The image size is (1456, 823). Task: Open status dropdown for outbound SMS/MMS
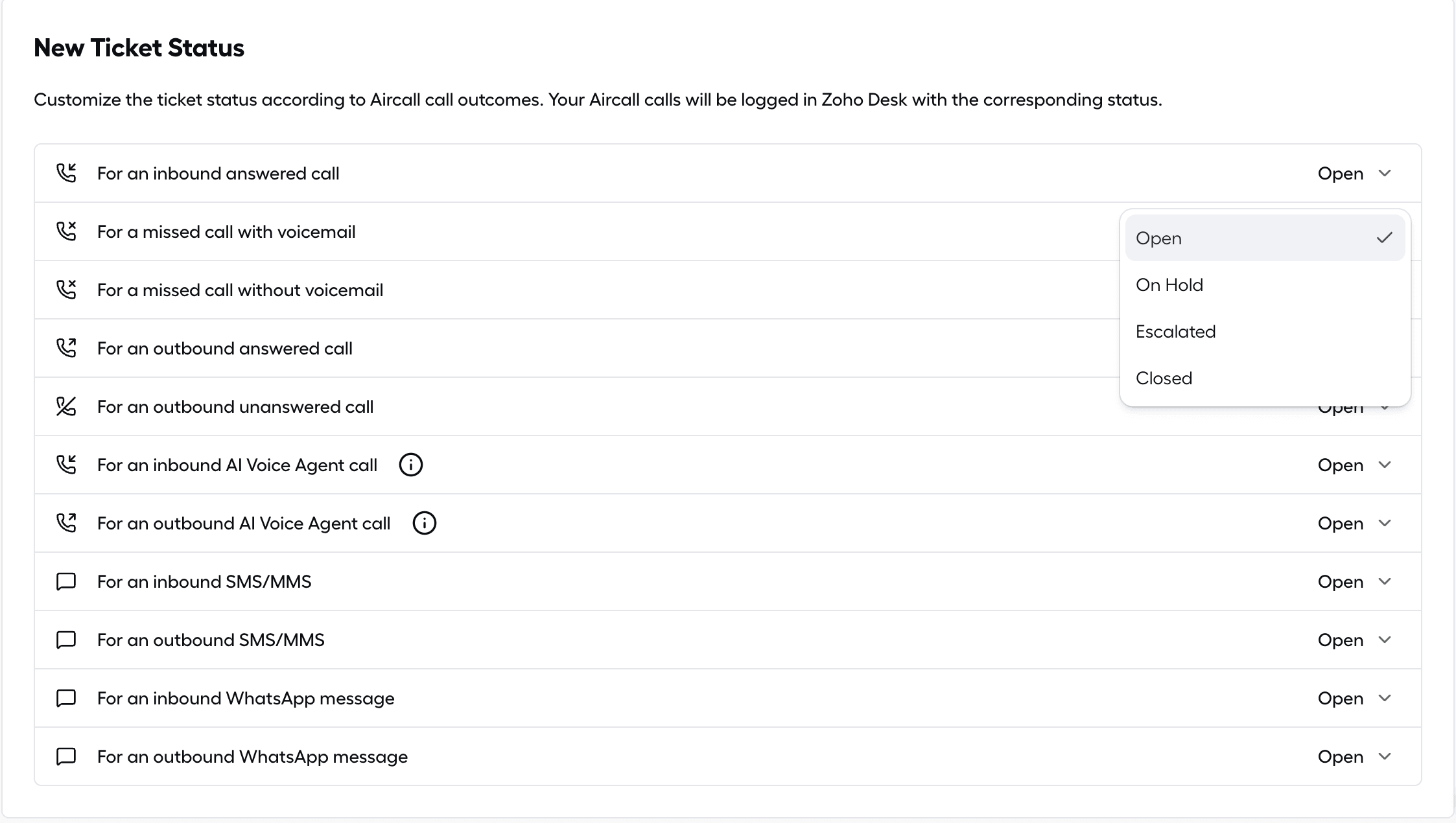1355,640
